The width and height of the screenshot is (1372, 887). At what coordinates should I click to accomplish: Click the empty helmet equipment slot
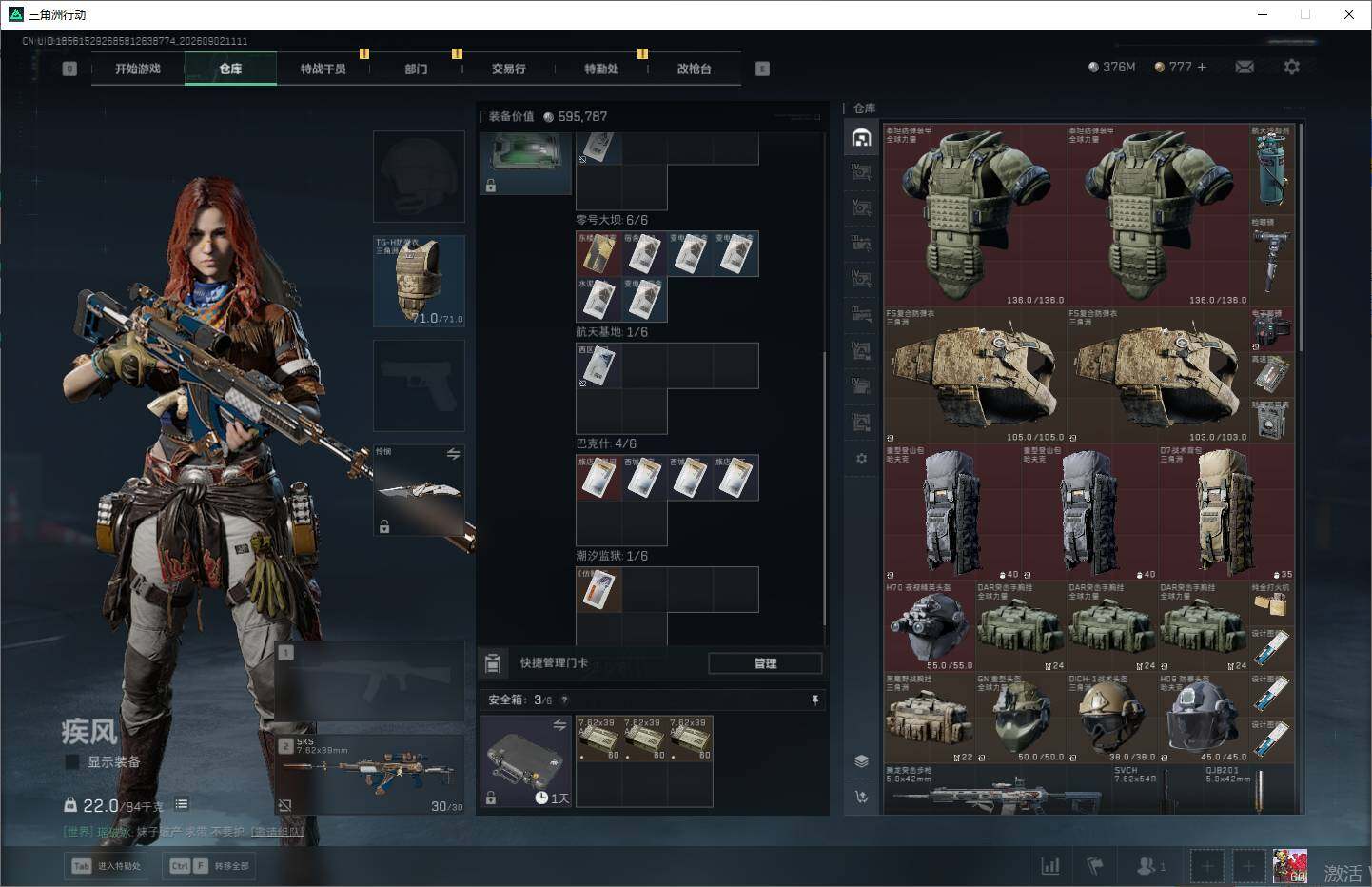click(419, 177)
